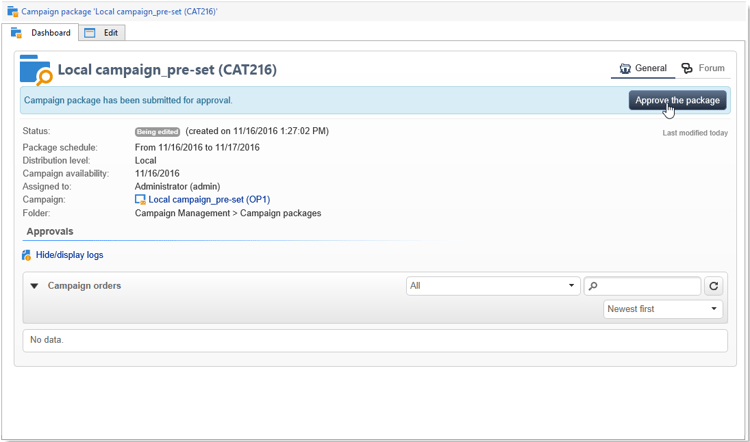Open the Local campaign_pre-set (OP1) link
This screenshot has height=442, width=750.
[209, 199]
